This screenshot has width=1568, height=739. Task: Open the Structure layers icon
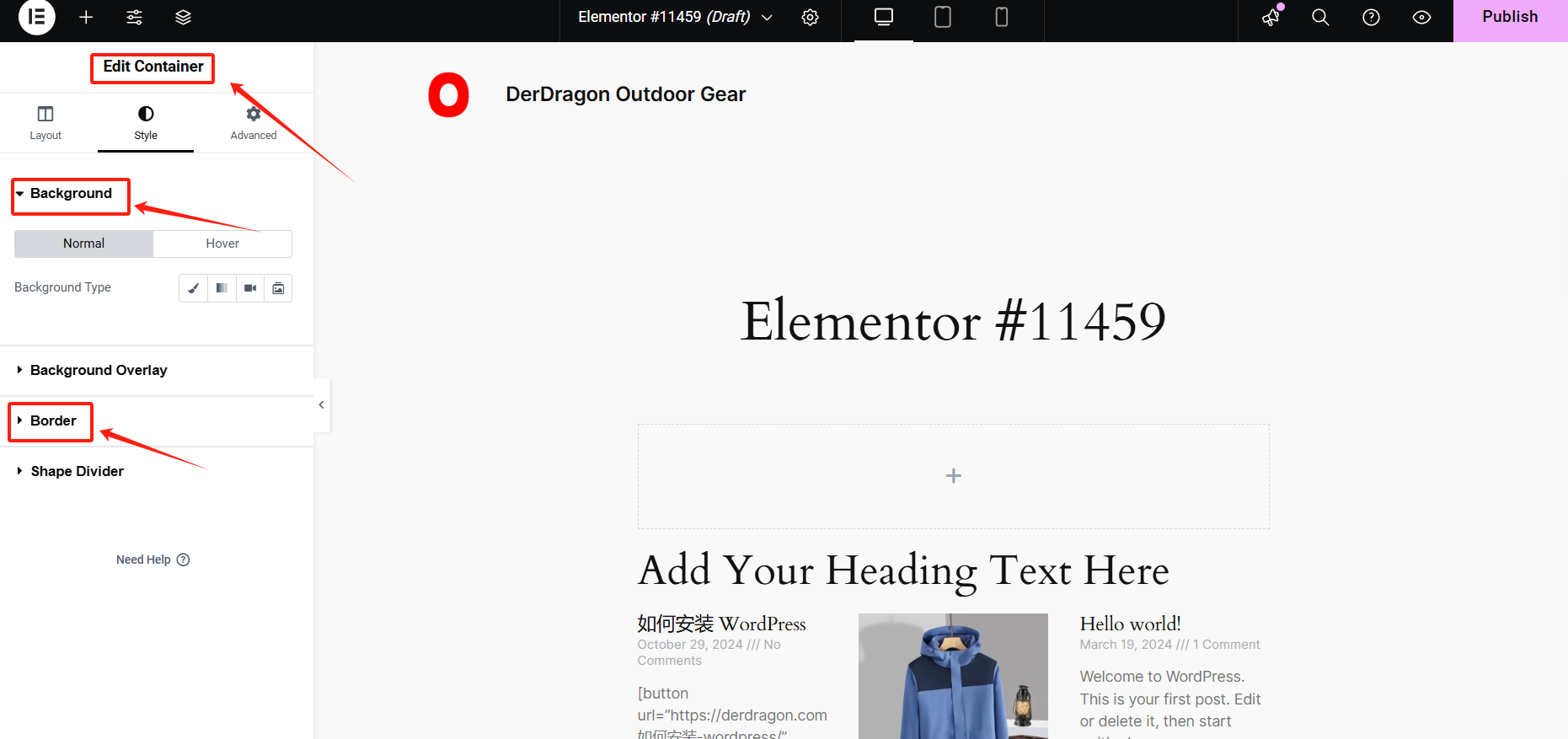(x=183, y=17)
